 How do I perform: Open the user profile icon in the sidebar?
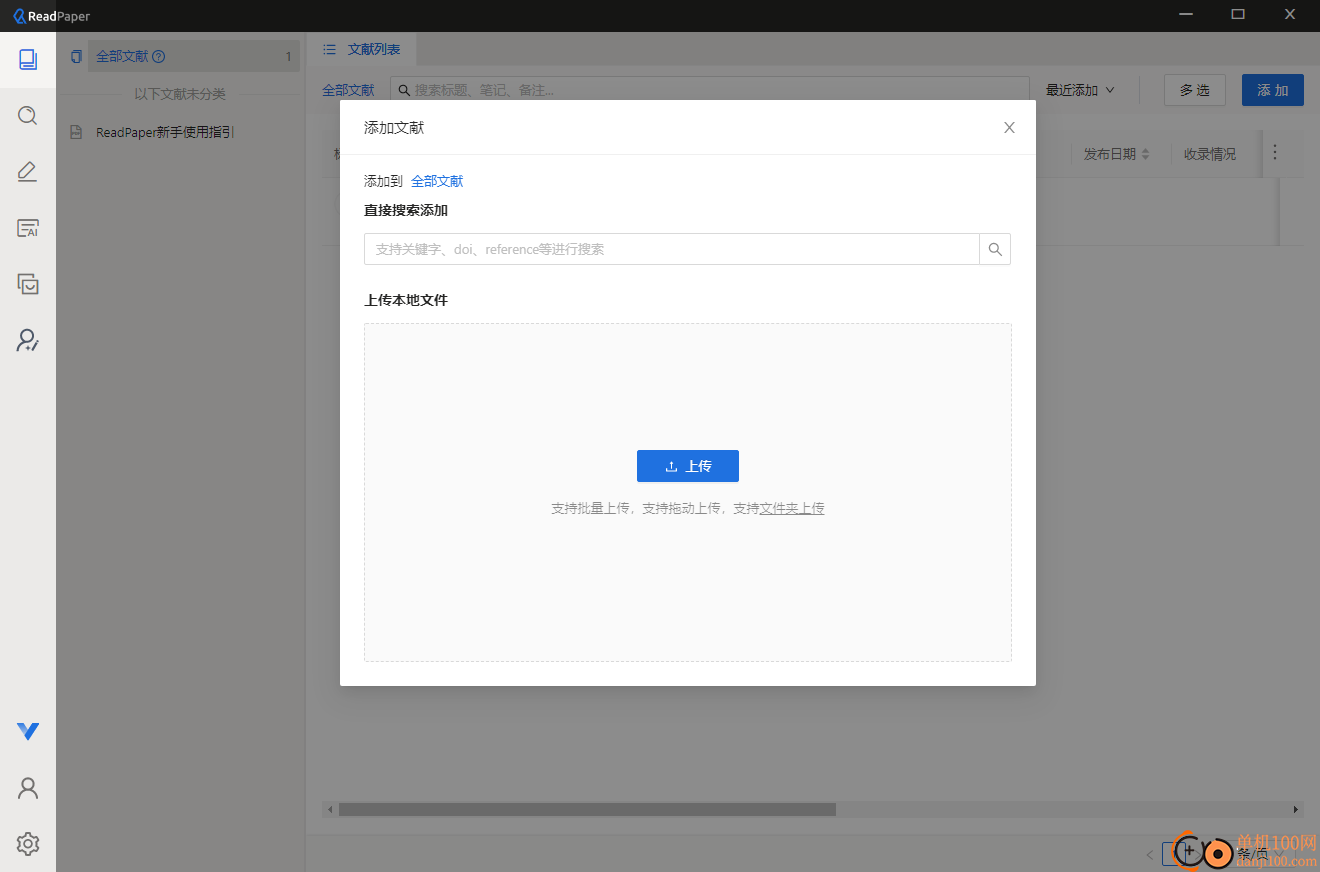tap(28, 788)
